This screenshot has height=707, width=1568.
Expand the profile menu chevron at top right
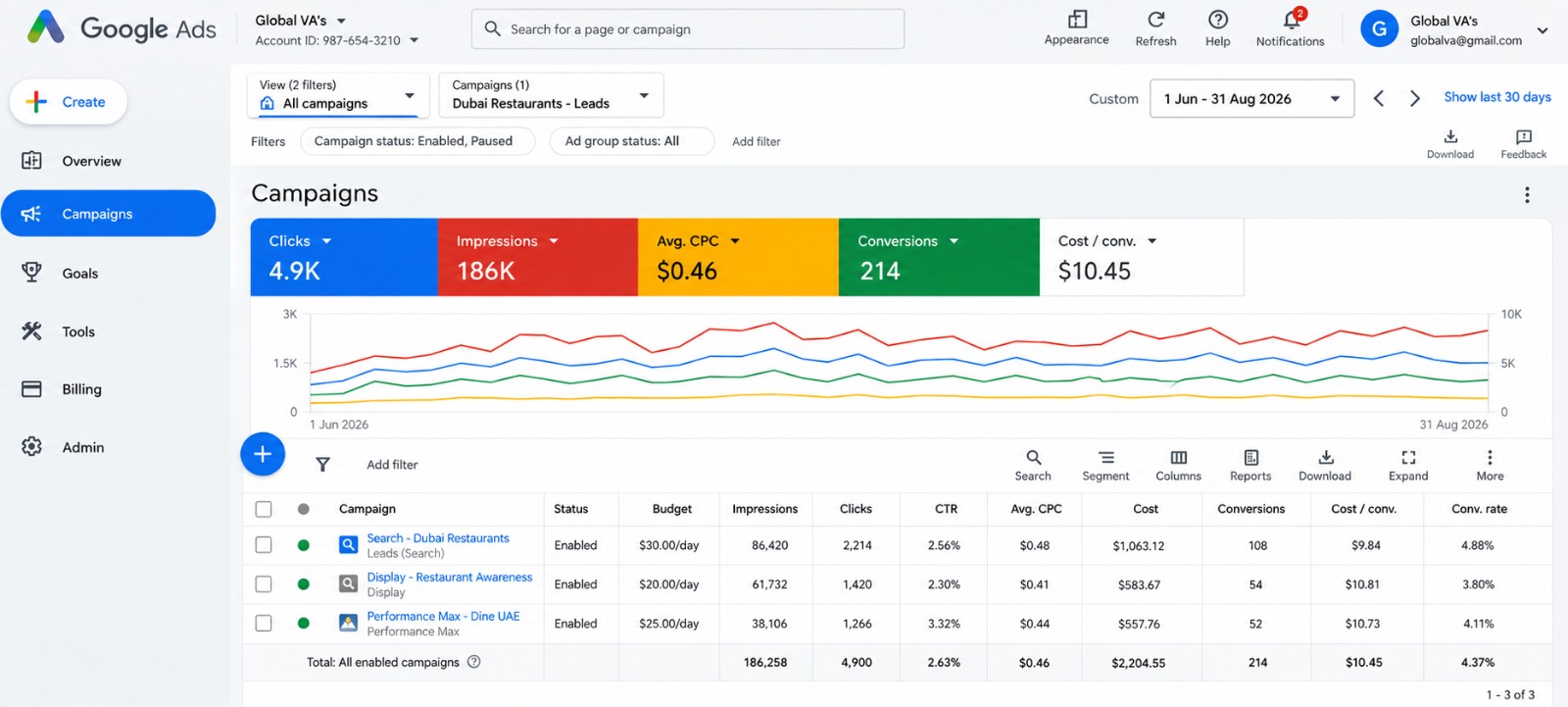1543,30
